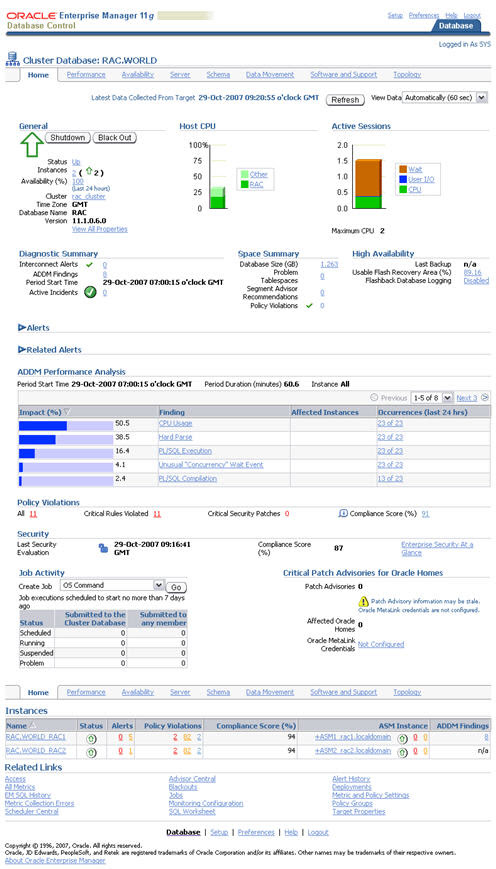Open the Hard Parse finding link
The image size is (496, 869).
point(175,437)
